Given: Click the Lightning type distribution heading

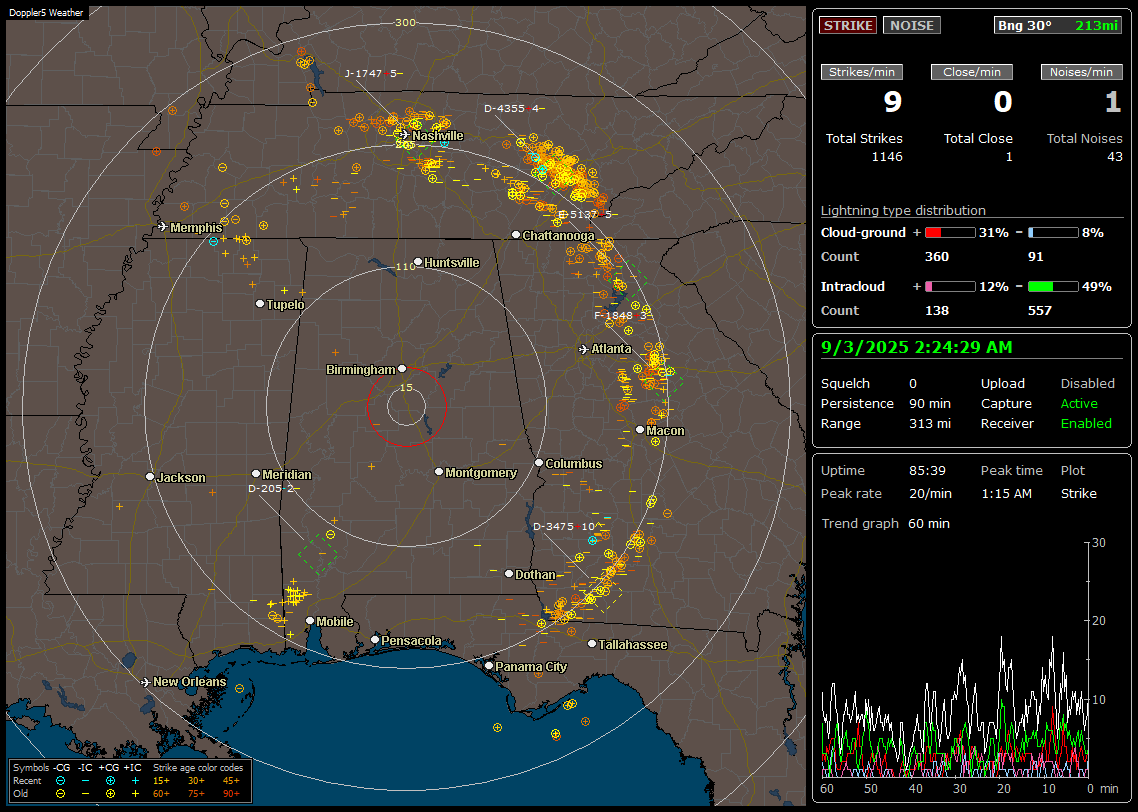Looking at the screenshot, I should tap(903, 210).
